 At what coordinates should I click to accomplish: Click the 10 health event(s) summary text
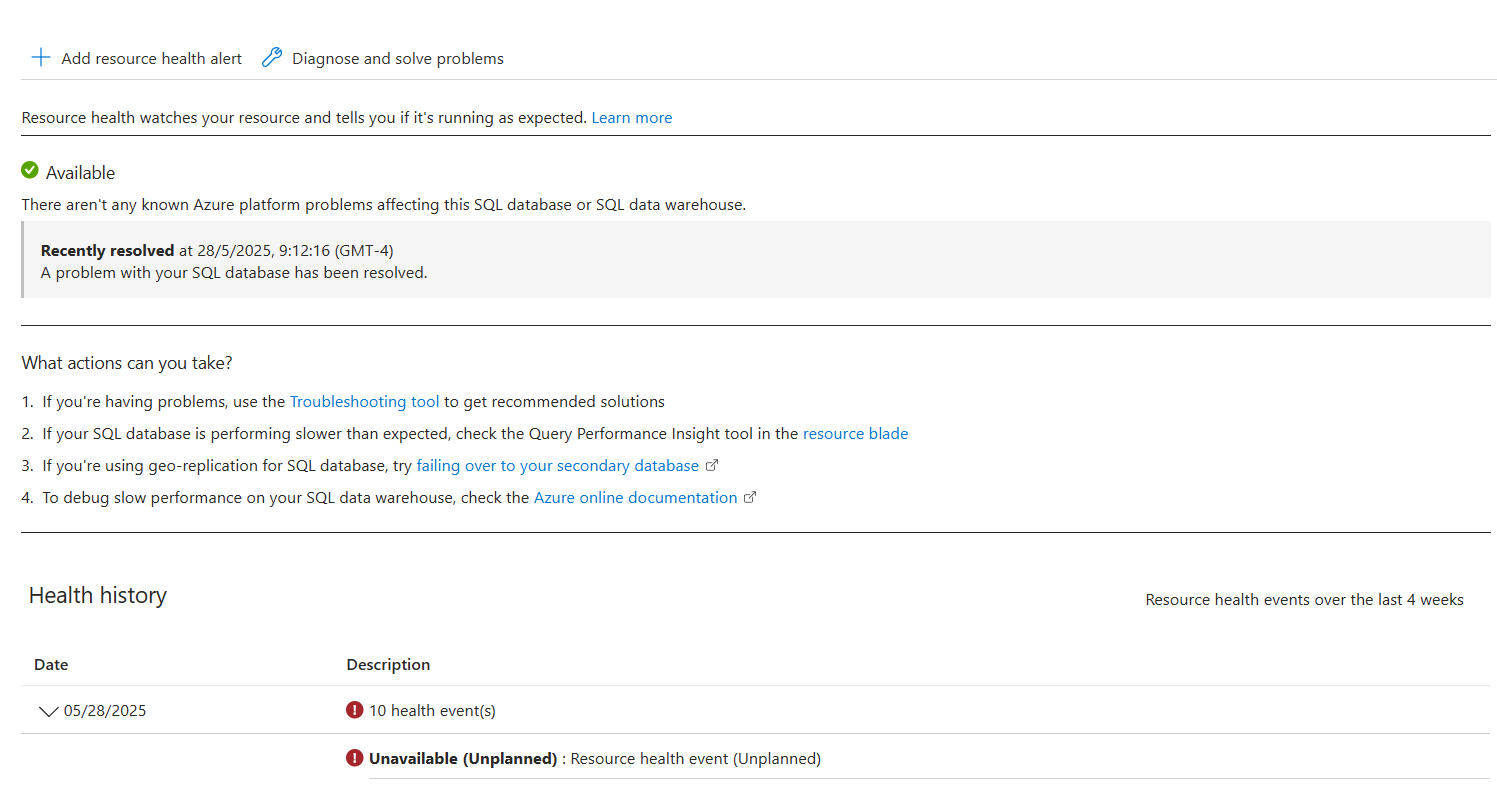(x=432, y=711)
